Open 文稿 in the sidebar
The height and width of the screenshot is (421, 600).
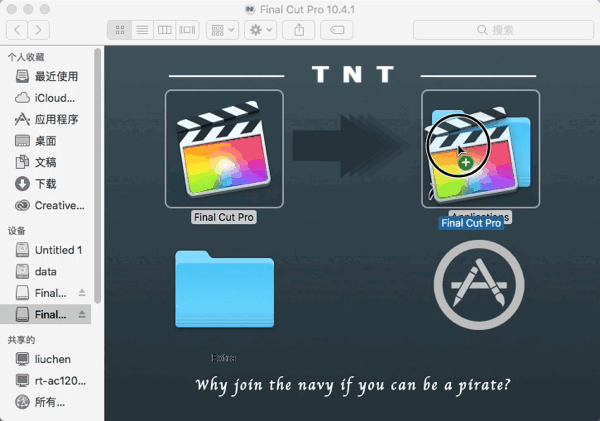click(47, 162)
